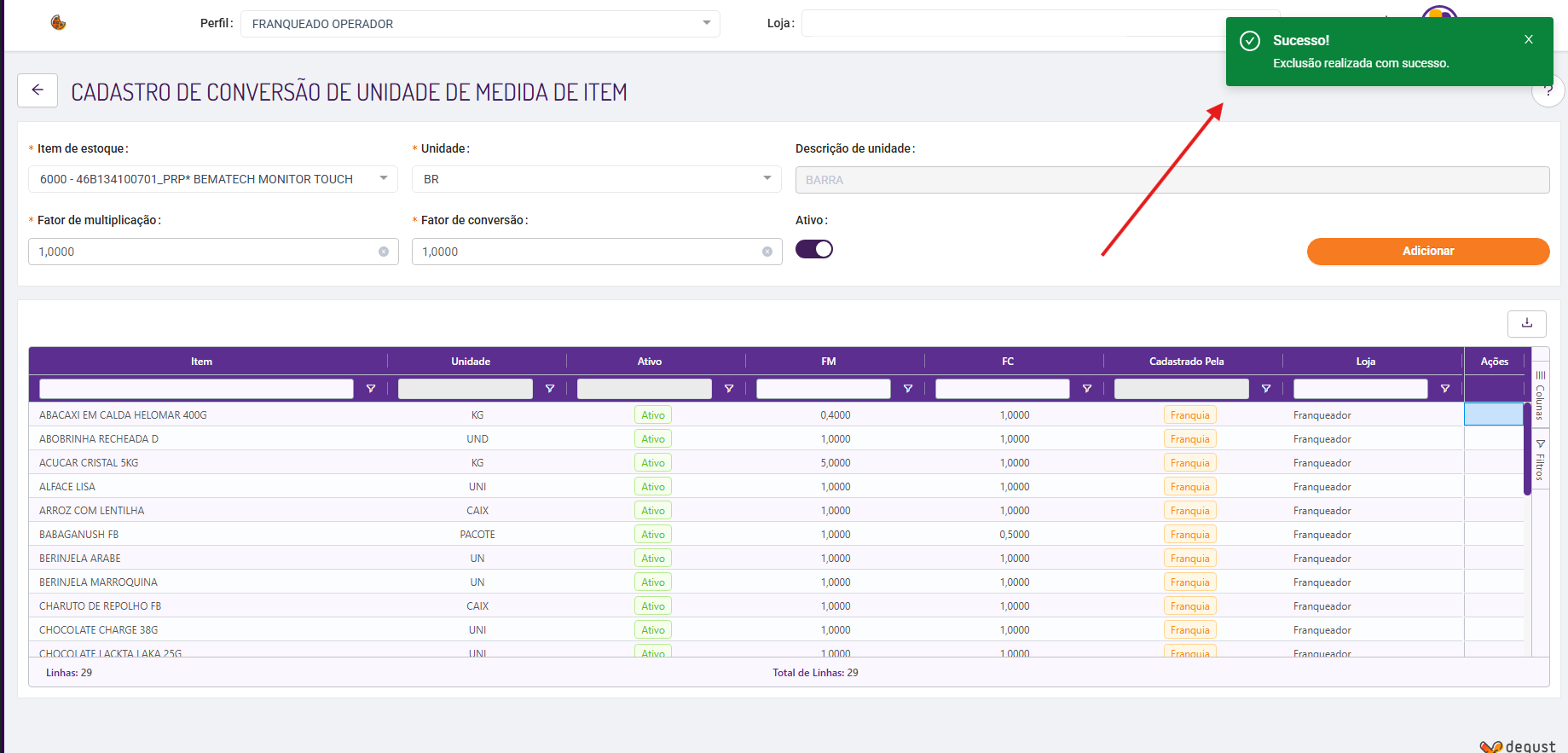Select row ARROZ COM LENTILHA
Viewport: 1568px width, 753px height.
776,511
